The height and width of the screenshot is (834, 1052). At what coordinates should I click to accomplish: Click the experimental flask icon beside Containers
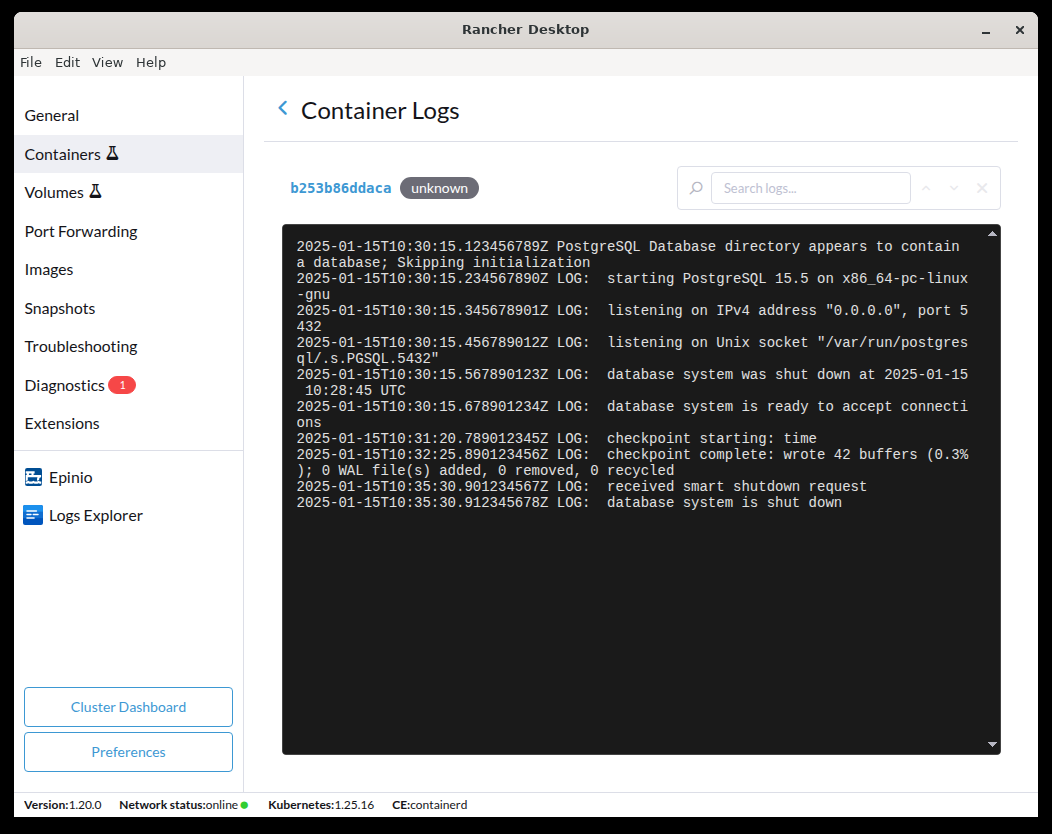pos(114,153)
